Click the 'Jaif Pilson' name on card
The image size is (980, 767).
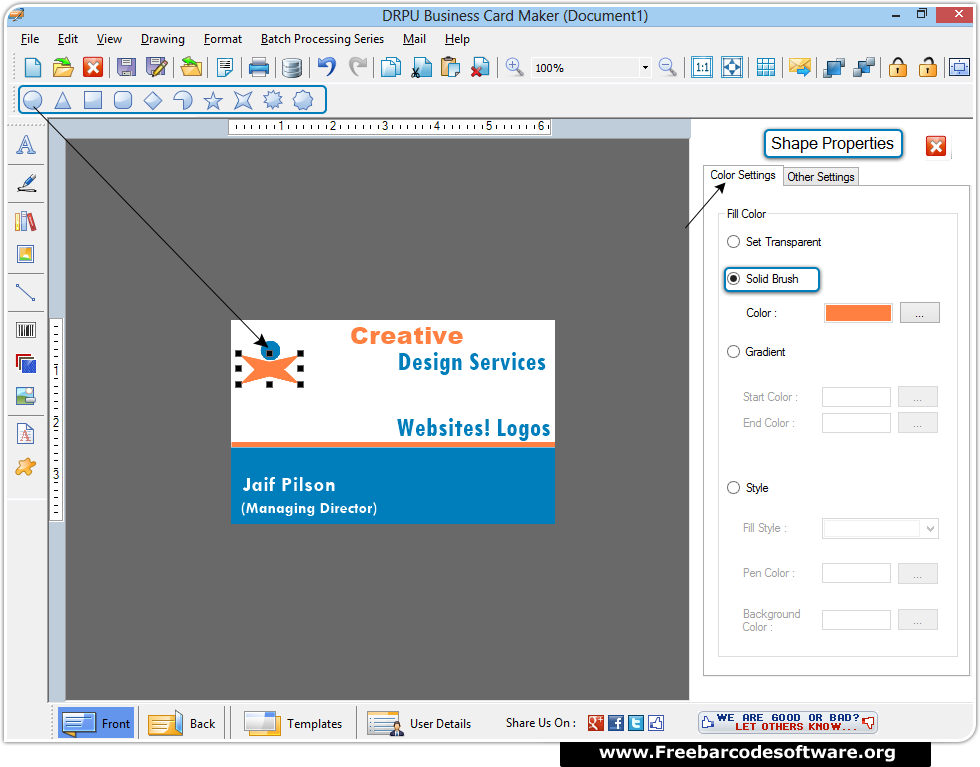tap(289, 485)
